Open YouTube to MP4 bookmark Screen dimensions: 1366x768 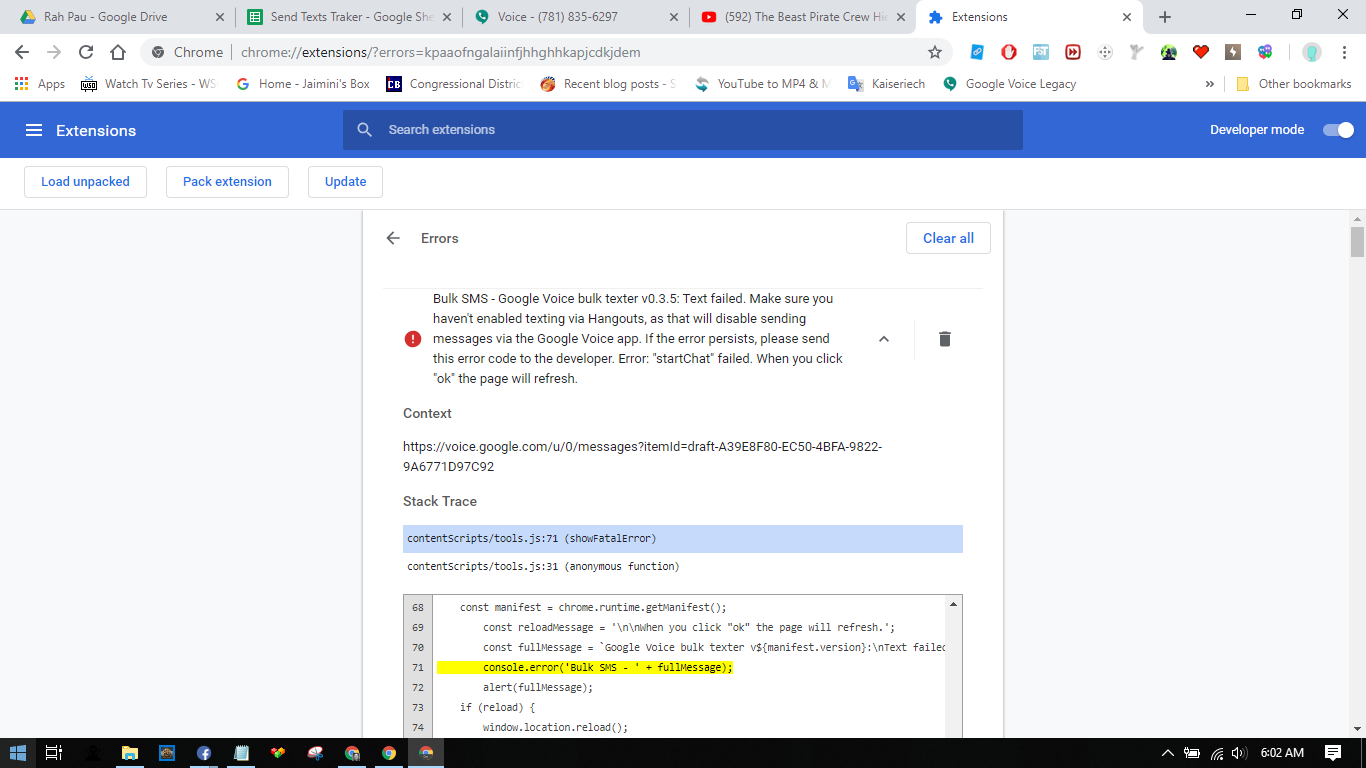click(762, 84)
